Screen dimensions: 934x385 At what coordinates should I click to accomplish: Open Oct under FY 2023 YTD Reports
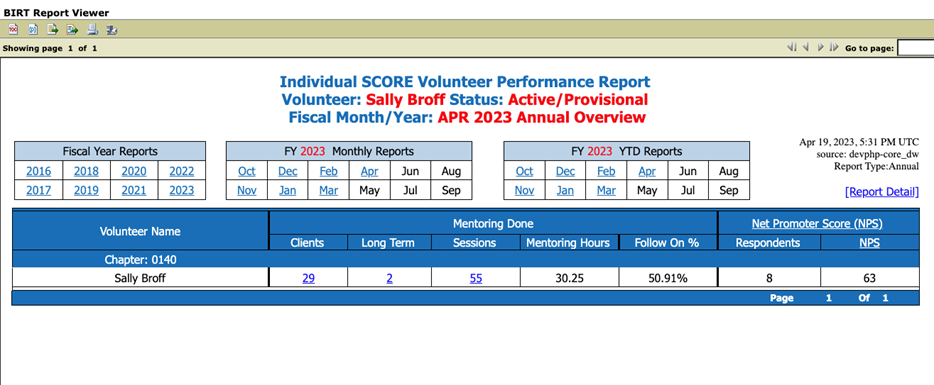pyautogui.click(x=524, y=172)
